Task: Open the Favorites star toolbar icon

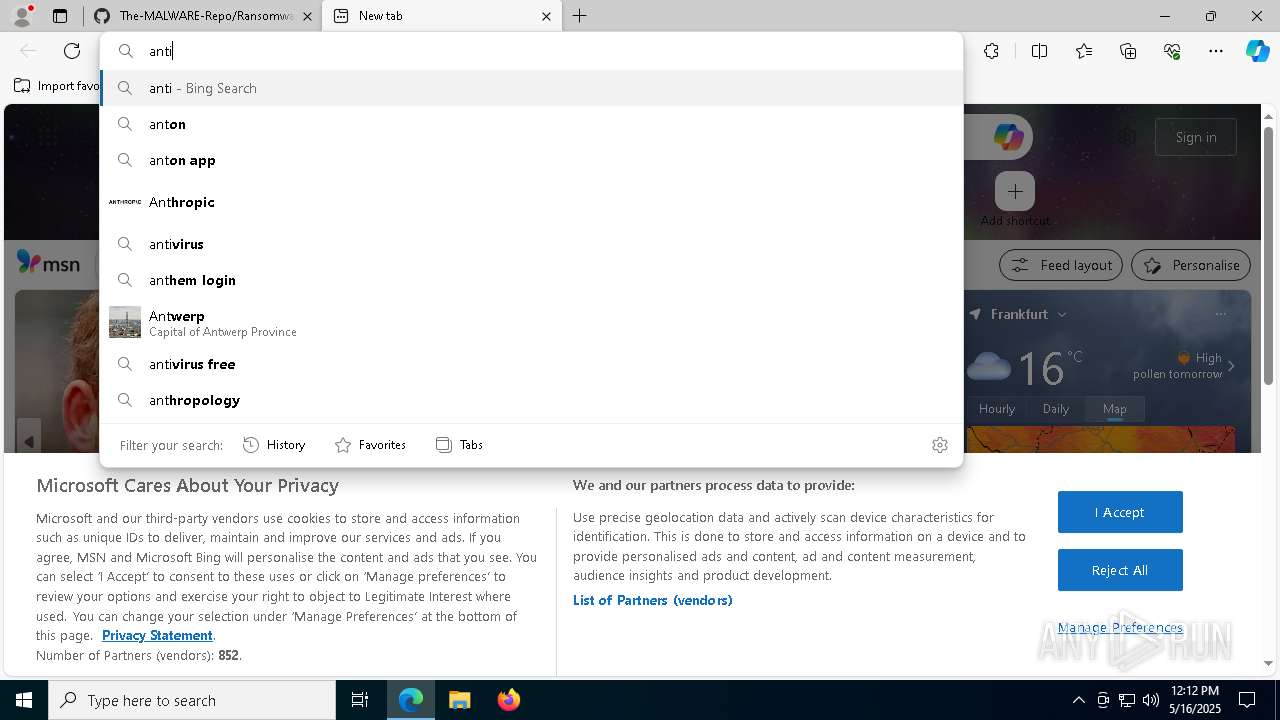Action: [1084, 51]
